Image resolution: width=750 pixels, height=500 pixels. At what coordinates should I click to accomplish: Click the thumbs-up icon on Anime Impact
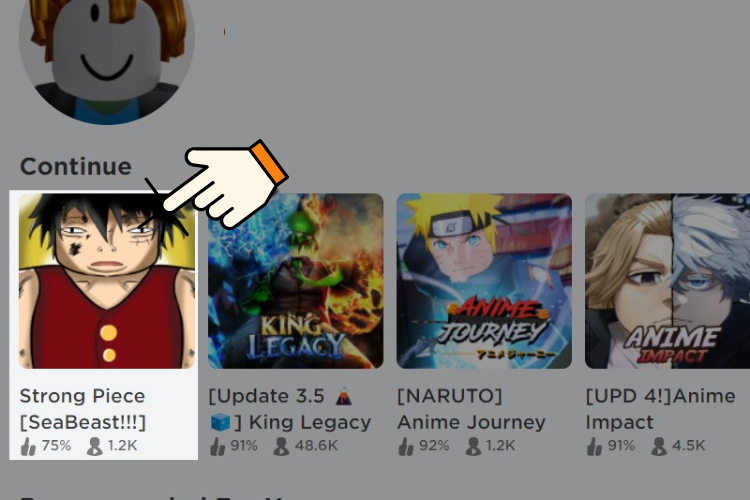594,446
